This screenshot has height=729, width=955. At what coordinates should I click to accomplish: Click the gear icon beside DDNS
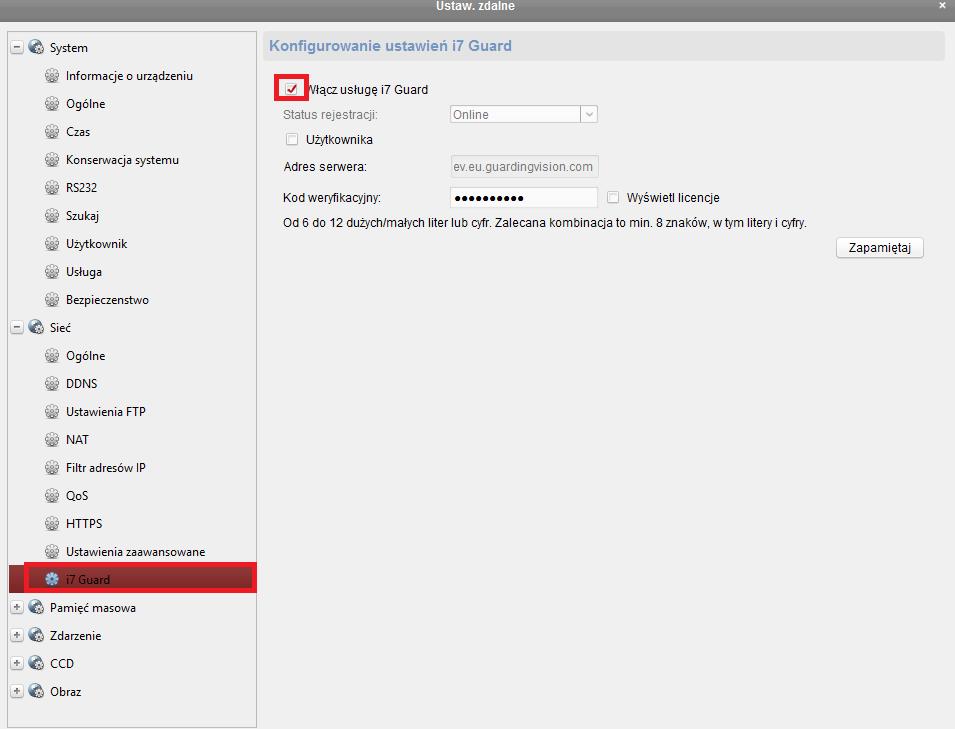click(52, 384)
